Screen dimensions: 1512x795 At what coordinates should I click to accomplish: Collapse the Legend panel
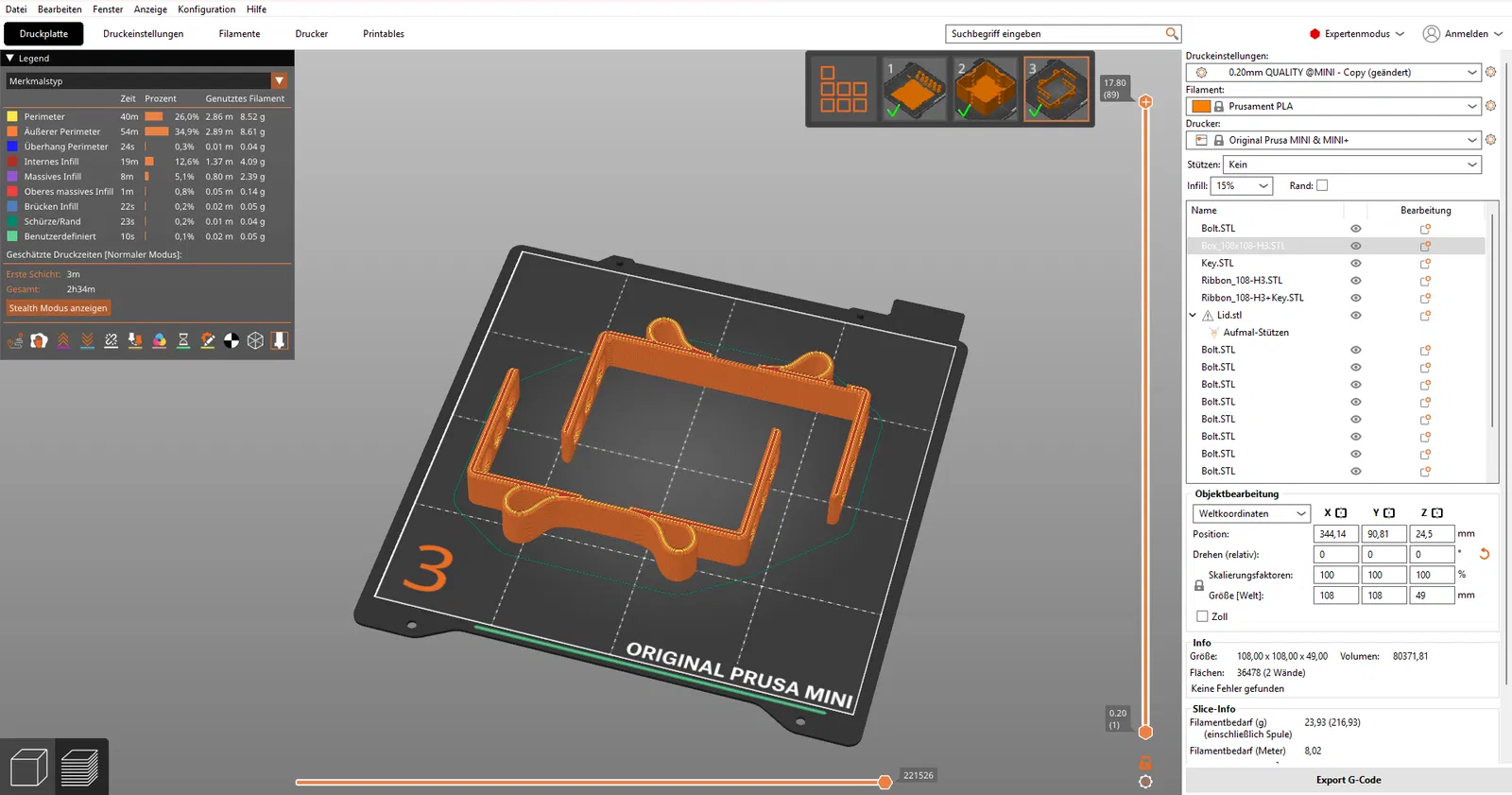pyautogui.click(x=10, y=59)
